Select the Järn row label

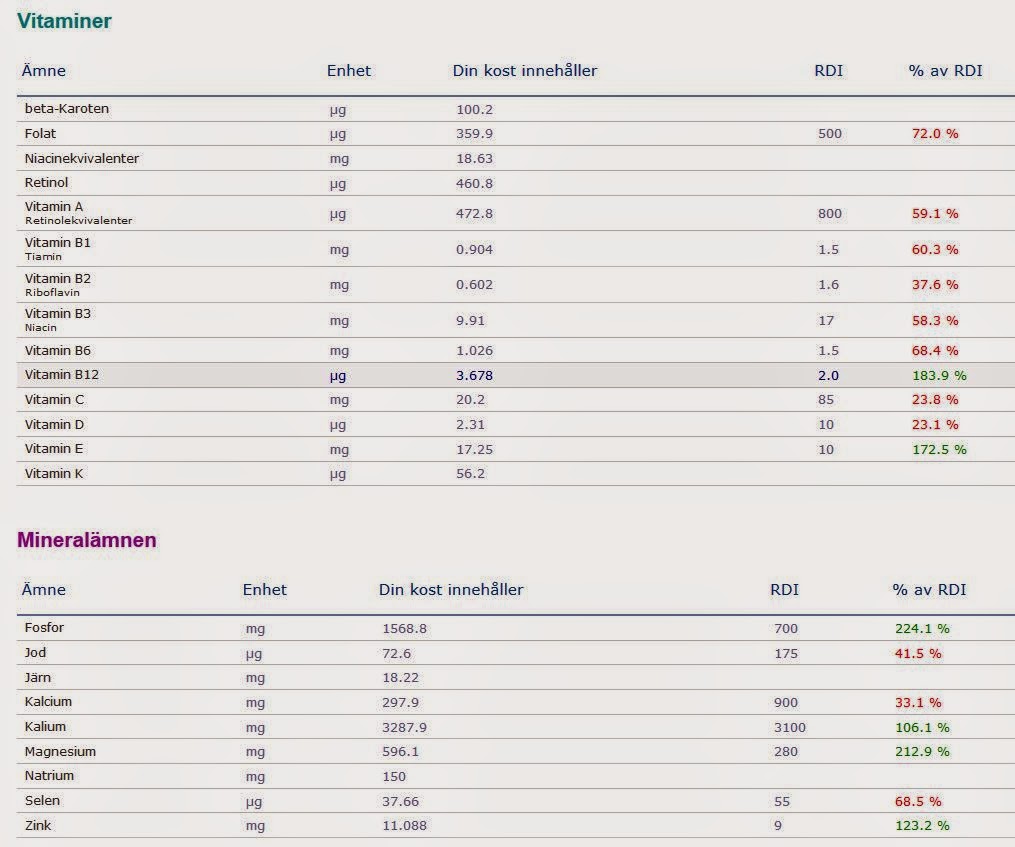pyautogui.click(x=38, y=677)
